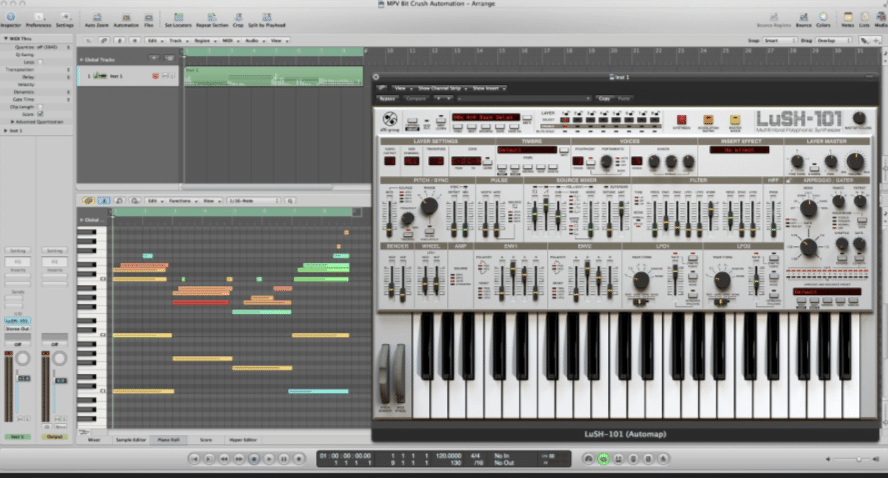Click the yellow Master Mixer icon in LuSH-101

click(735, 120)
